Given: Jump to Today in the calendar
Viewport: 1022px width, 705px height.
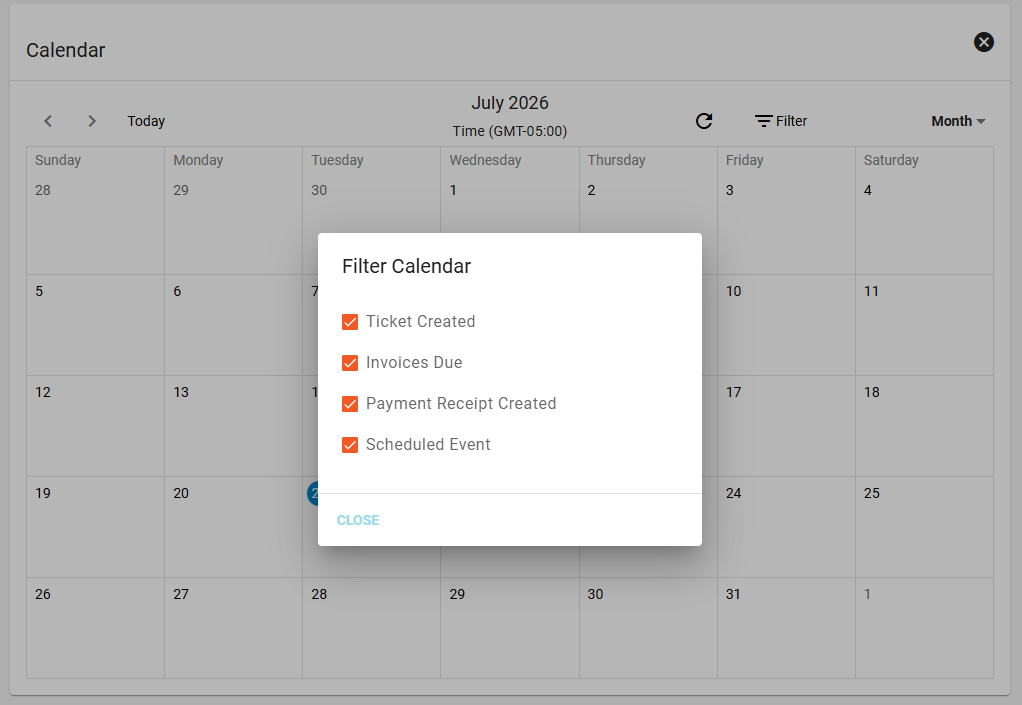Looking at the screenshot, I should coord(146,121).
